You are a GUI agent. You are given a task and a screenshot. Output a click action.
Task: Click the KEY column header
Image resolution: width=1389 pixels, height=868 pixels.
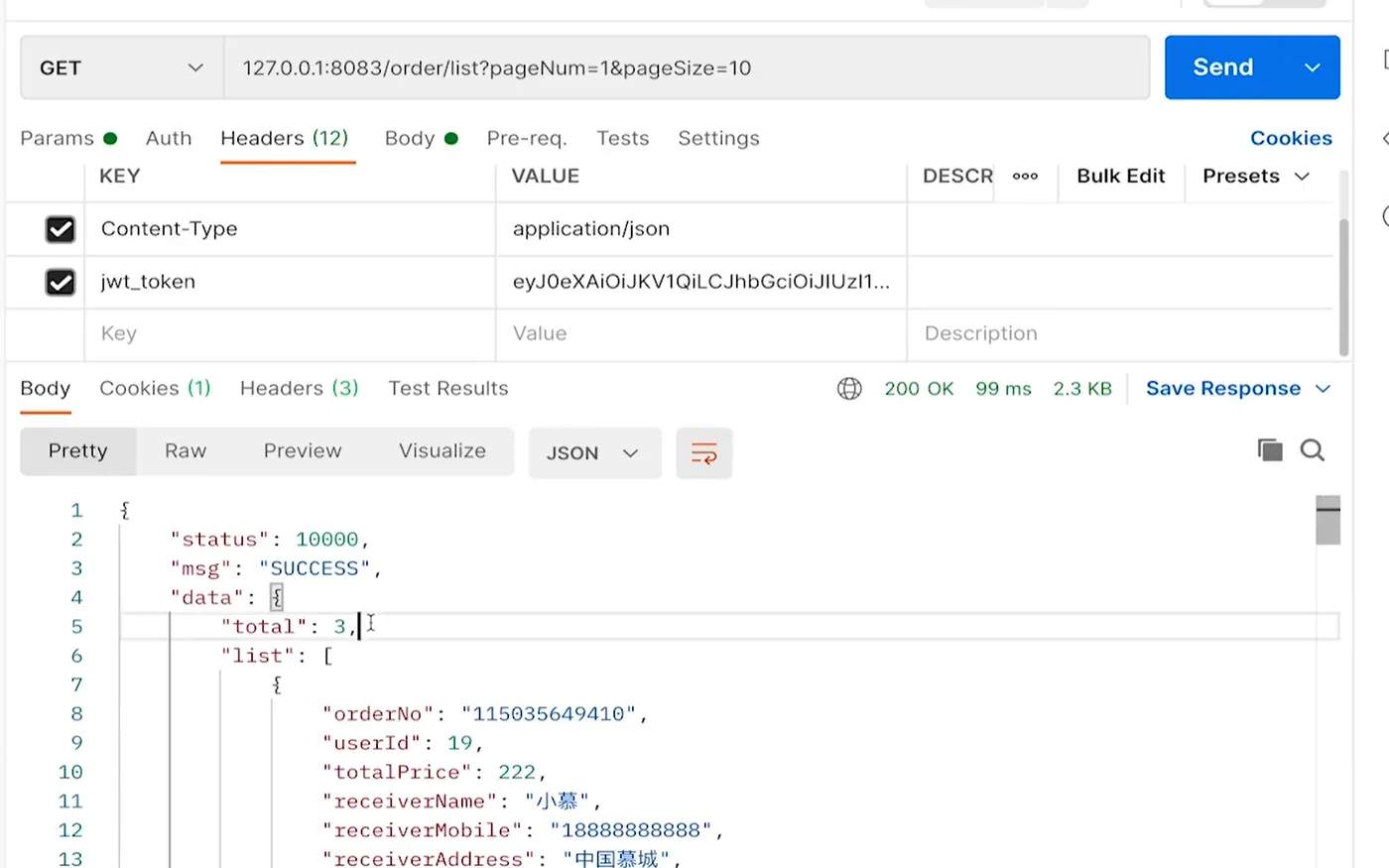coord(120,177)
